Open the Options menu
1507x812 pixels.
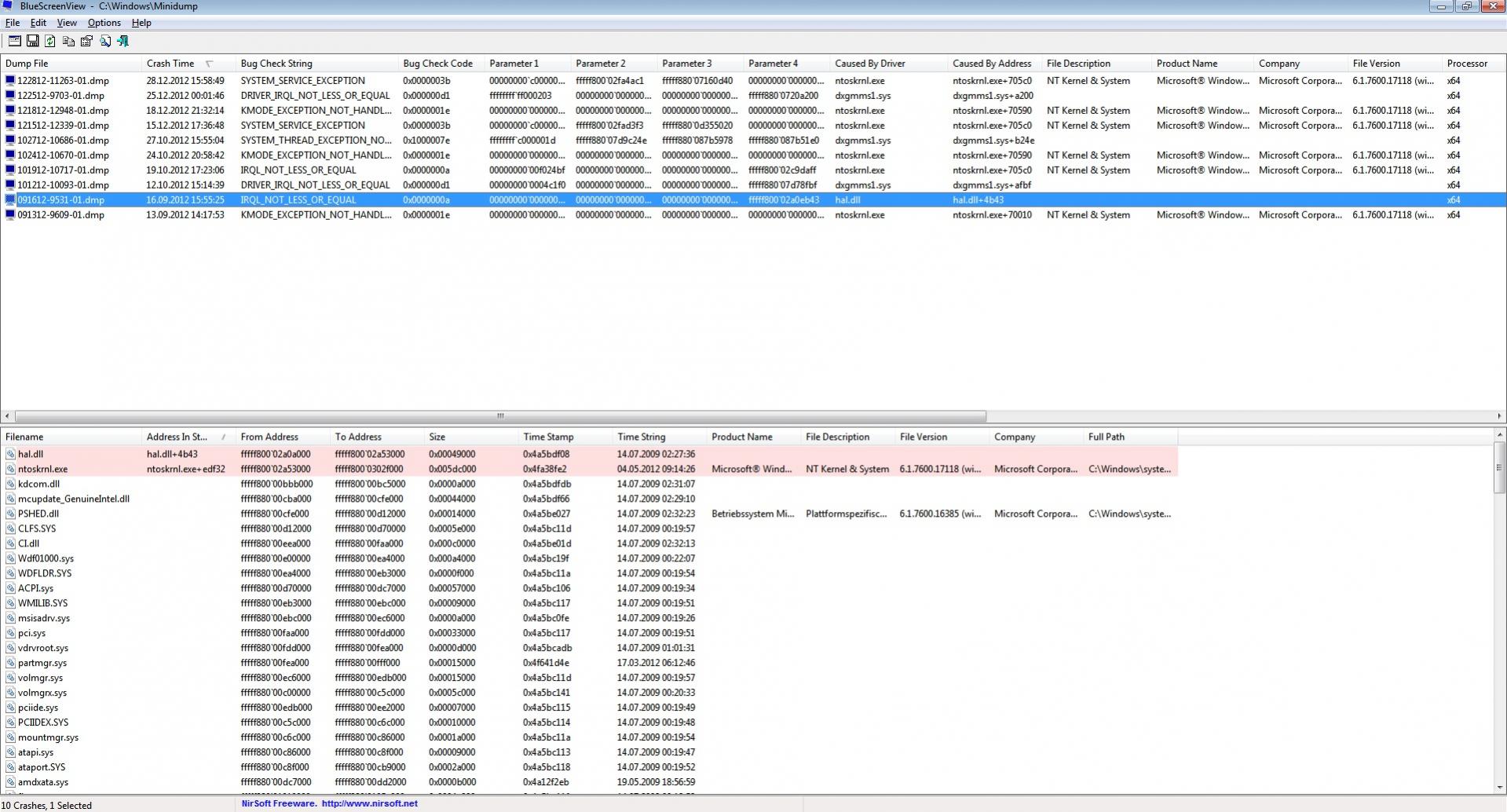[104, 23]
